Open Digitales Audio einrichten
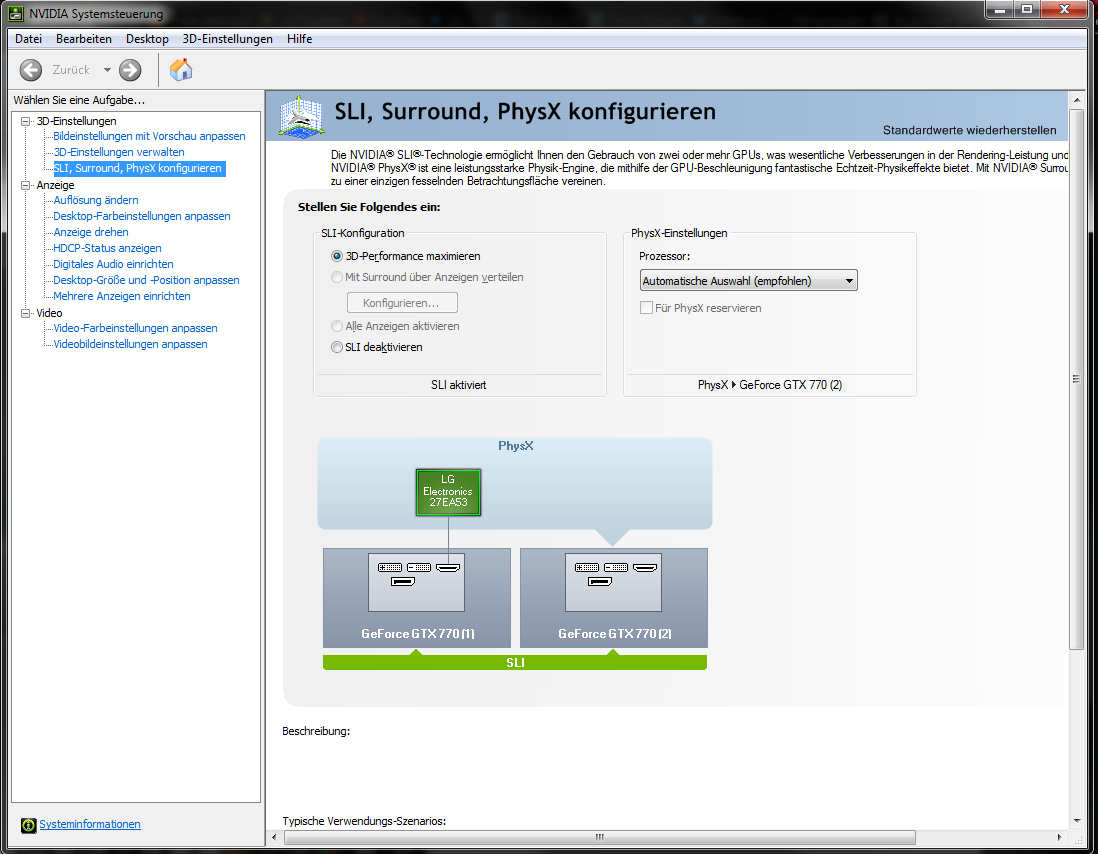1098x854 pixels. tap(113, 265)
